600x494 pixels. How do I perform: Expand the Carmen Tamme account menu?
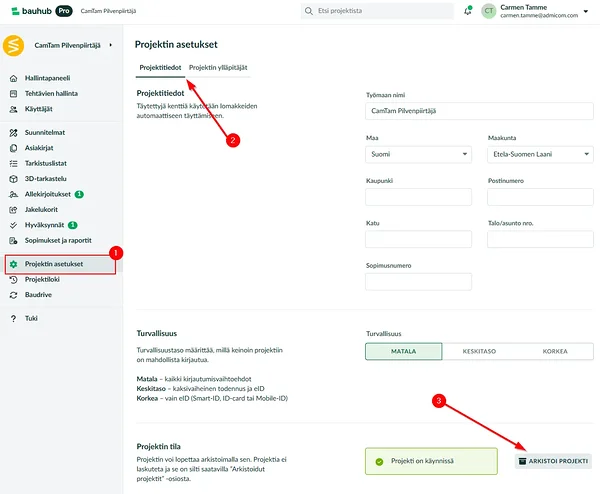pos(585,11)
